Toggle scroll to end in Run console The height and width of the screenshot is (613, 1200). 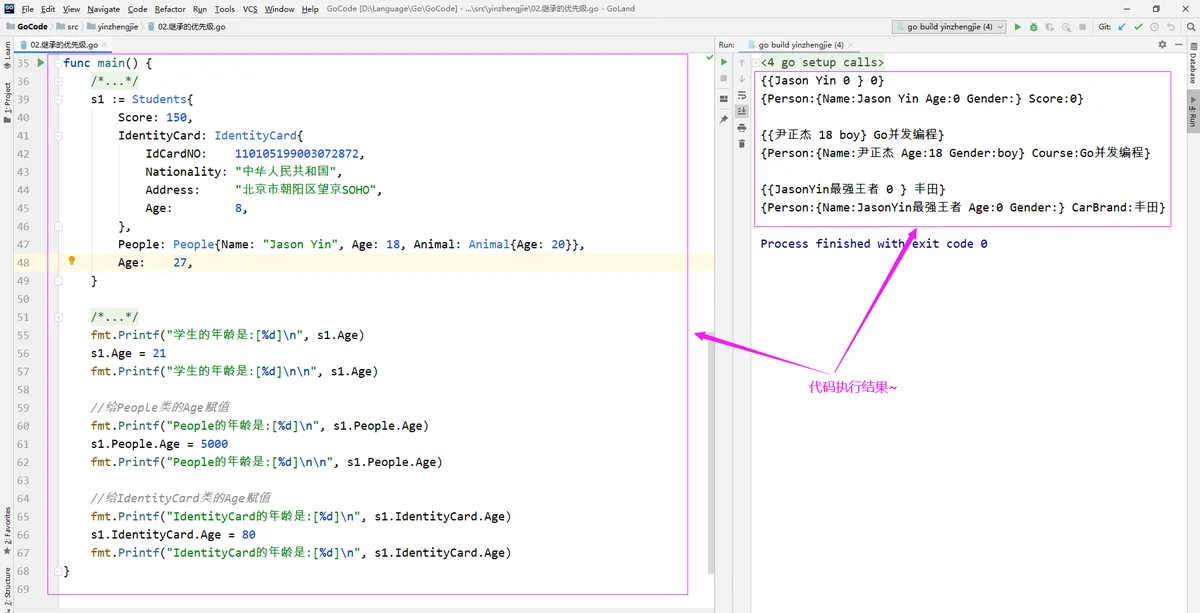point(742,112)
